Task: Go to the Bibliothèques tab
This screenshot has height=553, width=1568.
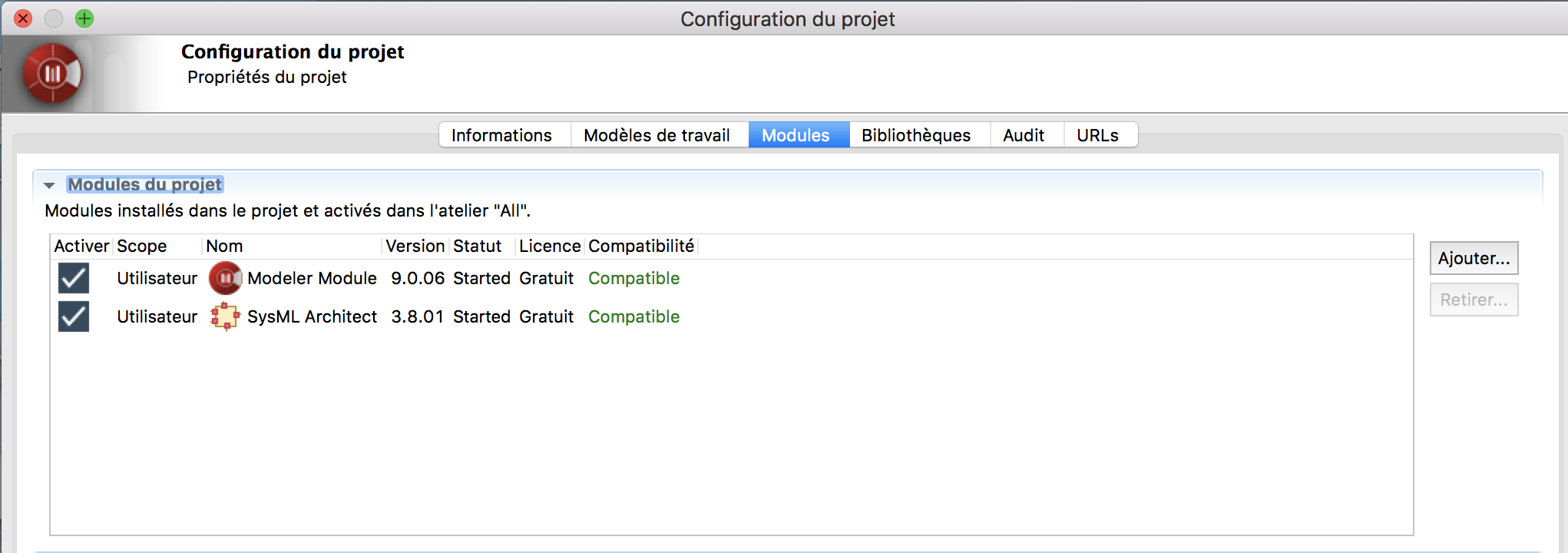Action: point(916,135)
